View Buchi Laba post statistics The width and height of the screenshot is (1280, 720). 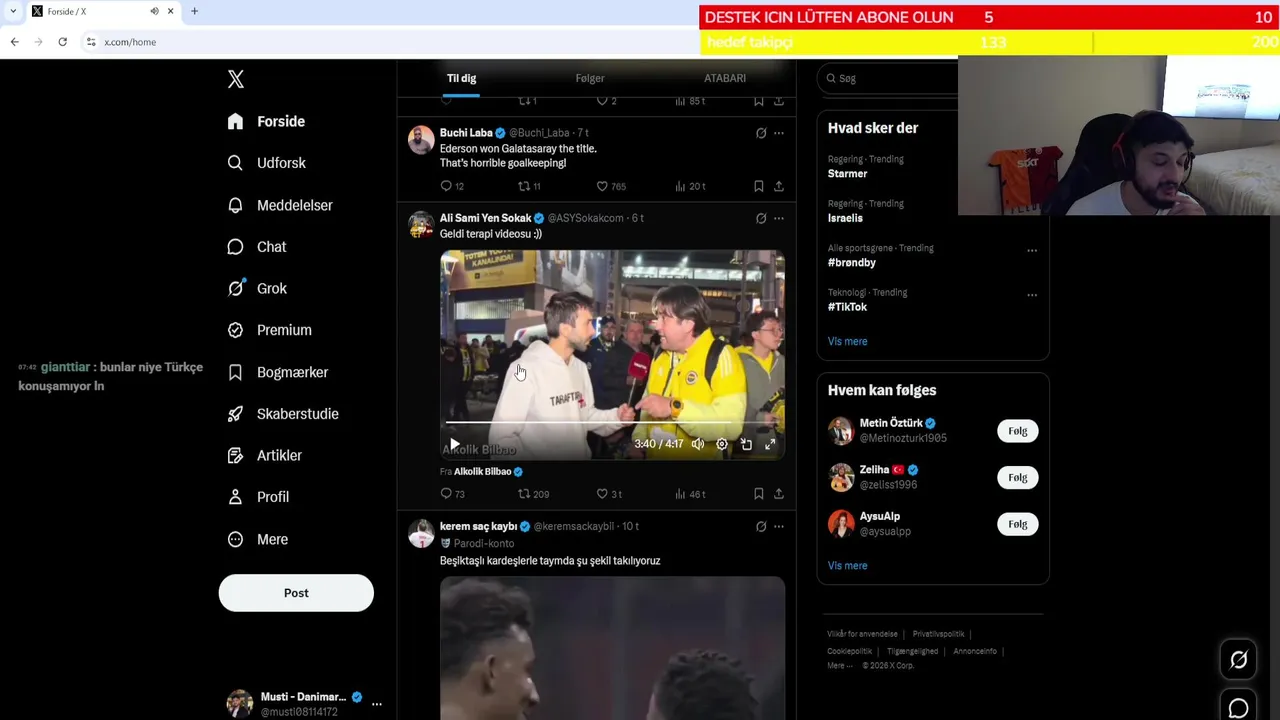[x=690, y=186]
